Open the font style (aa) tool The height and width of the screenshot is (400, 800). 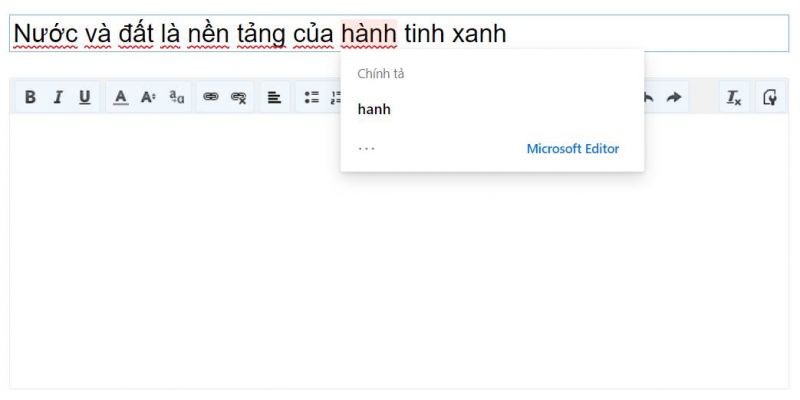pyautogui.click(x=177, y=97)
